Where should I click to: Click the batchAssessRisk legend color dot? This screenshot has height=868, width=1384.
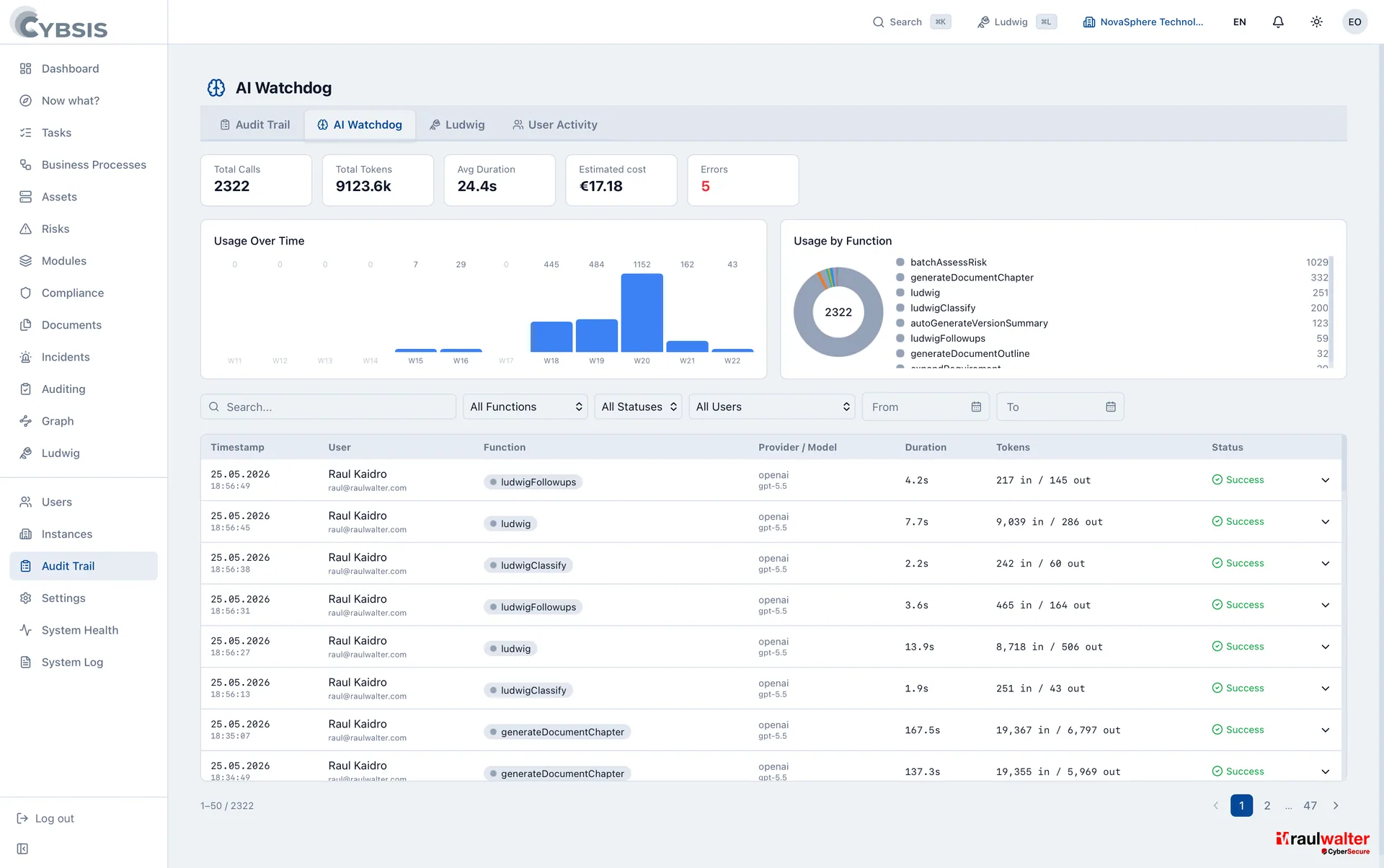click(900, 262)
